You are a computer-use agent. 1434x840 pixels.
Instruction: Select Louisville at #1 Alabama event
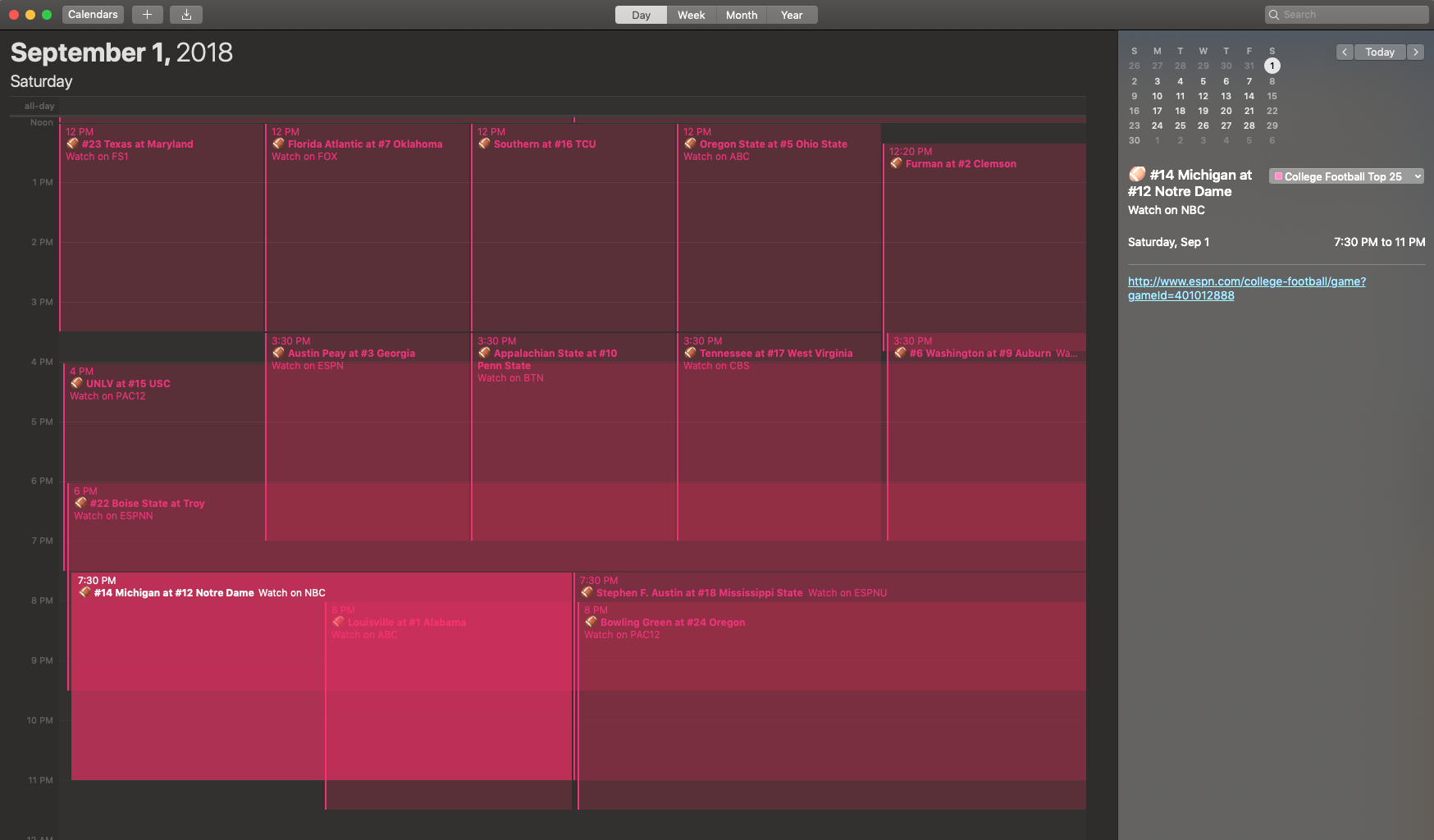[448, 705]
